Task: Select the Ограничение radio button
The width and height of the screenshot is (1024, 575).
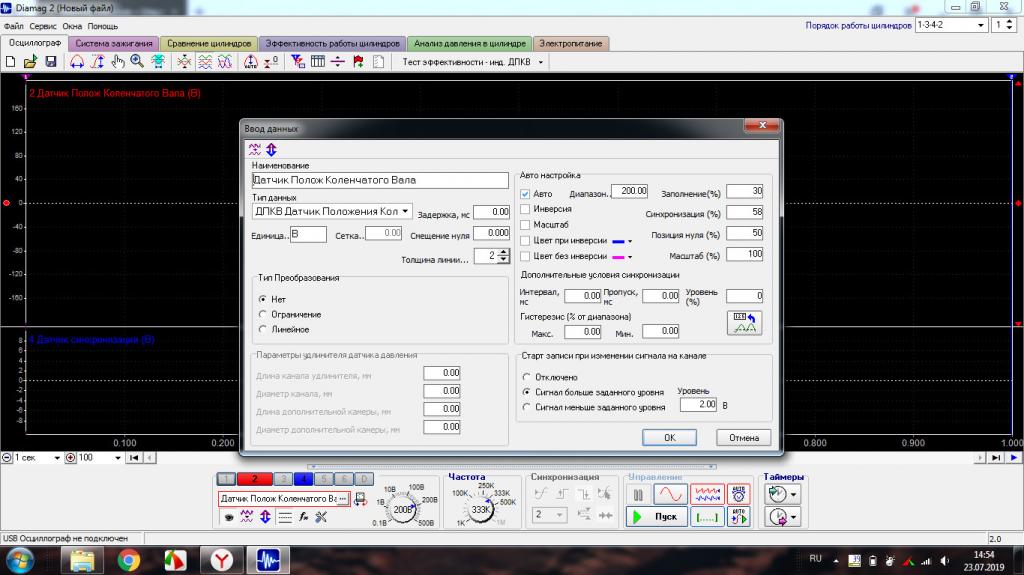Action: tap(263, 314)
